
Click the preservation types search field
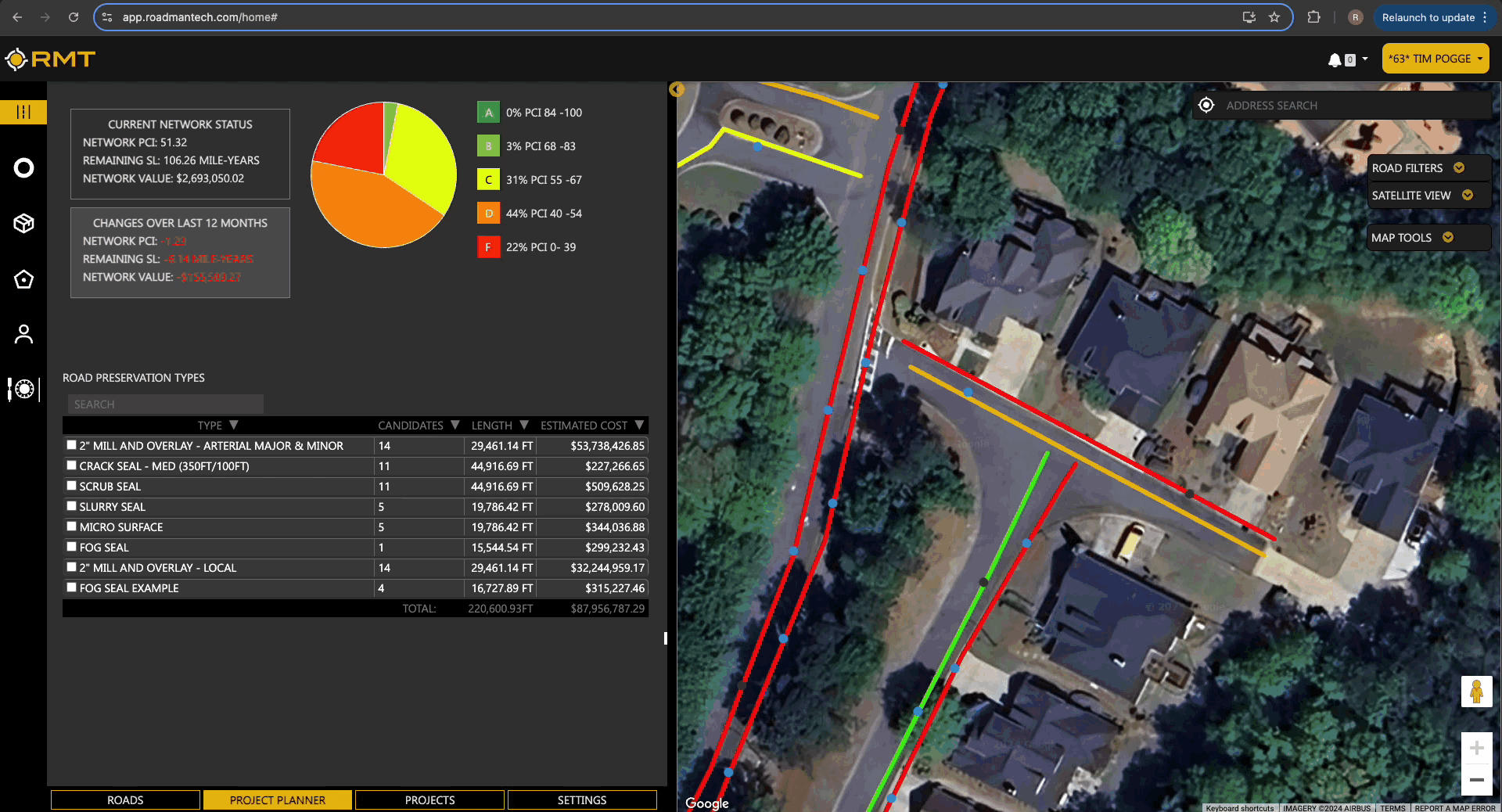pos(165,404)
